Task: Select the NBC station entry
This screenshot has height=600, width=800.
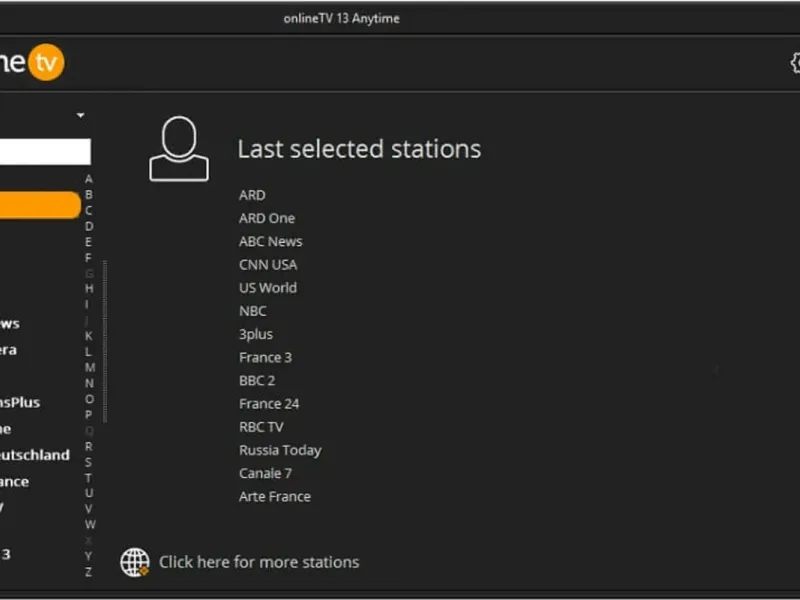Action: coord(252,311)
